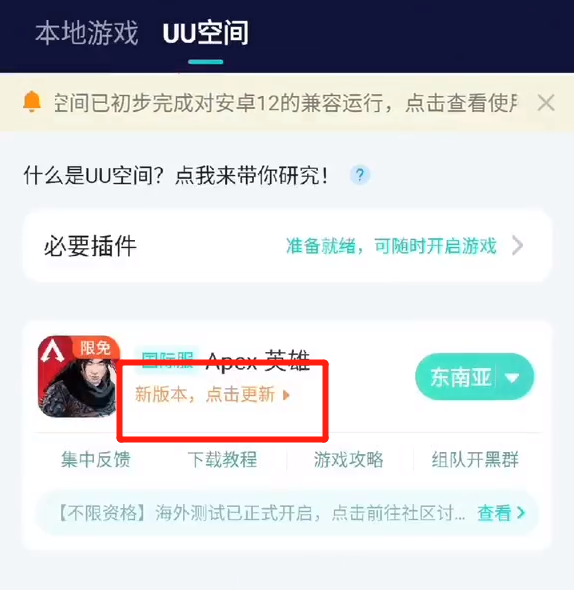Expand the 东南亚 region dropdown arrow
The height and width of the screenshot is (590, 574).
coord(513,377)
